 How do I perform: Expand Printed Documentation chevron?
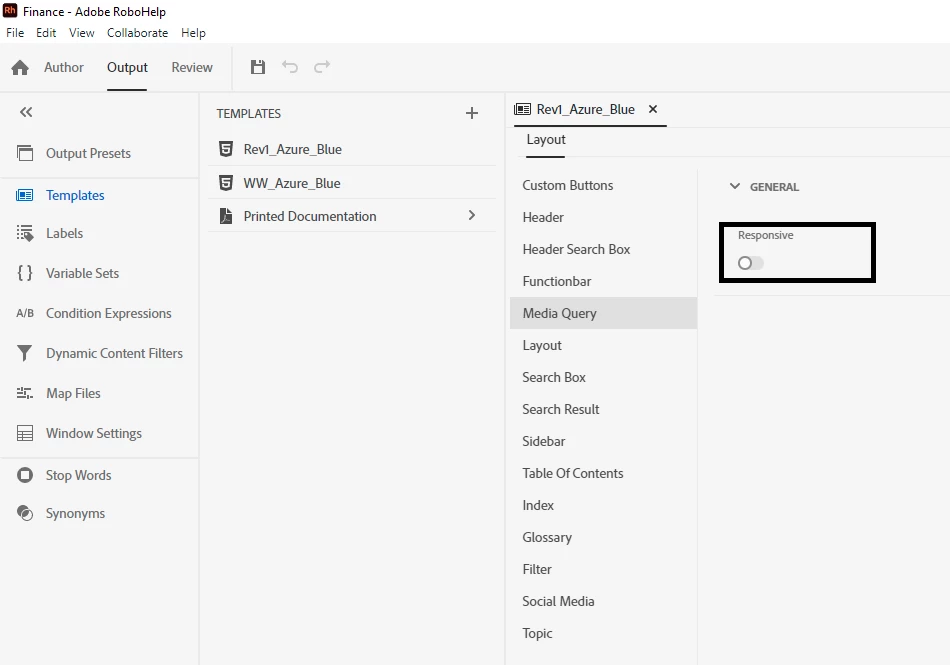click(472, 215)
